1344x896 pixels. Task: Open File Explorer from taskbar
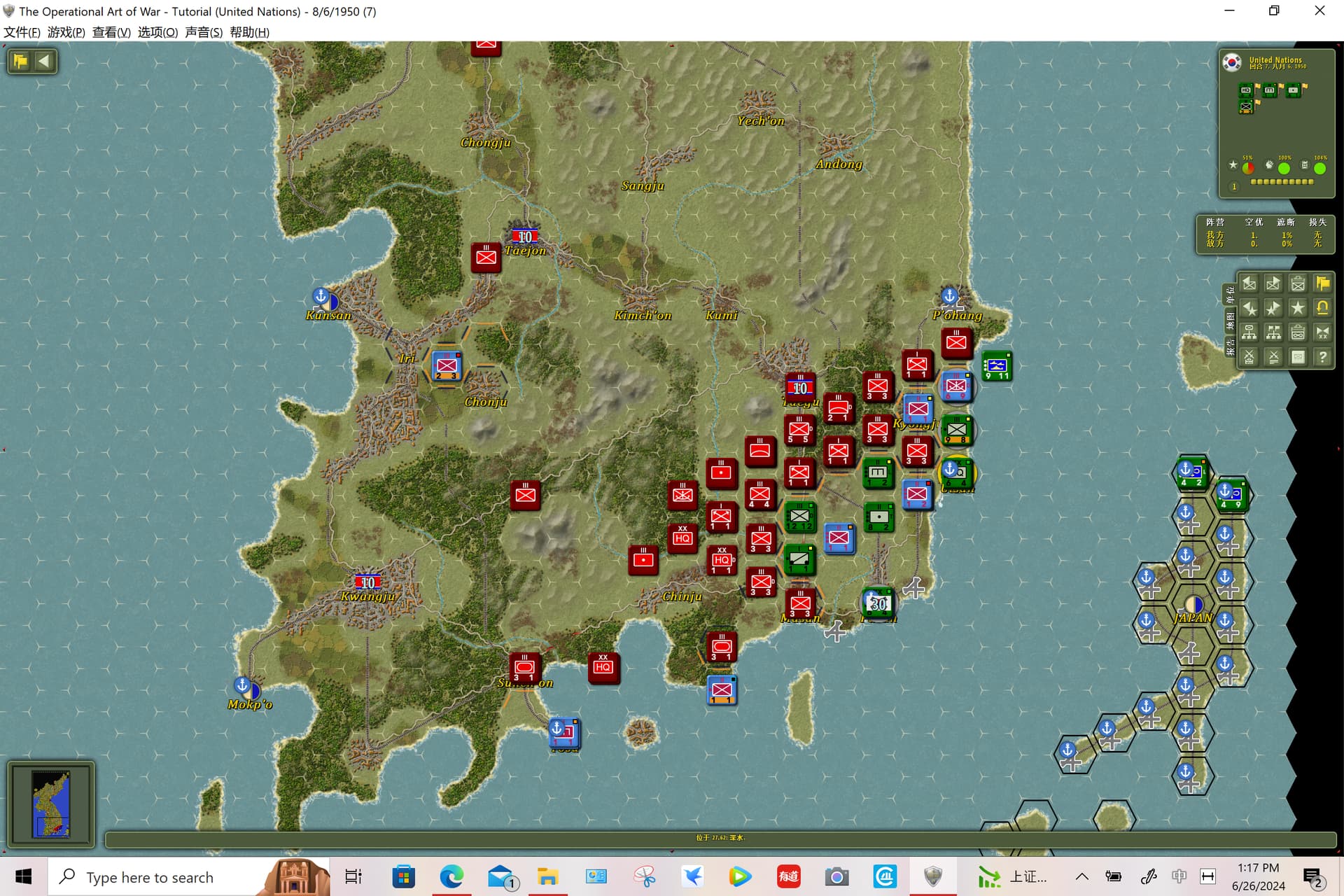pos(547,876)
